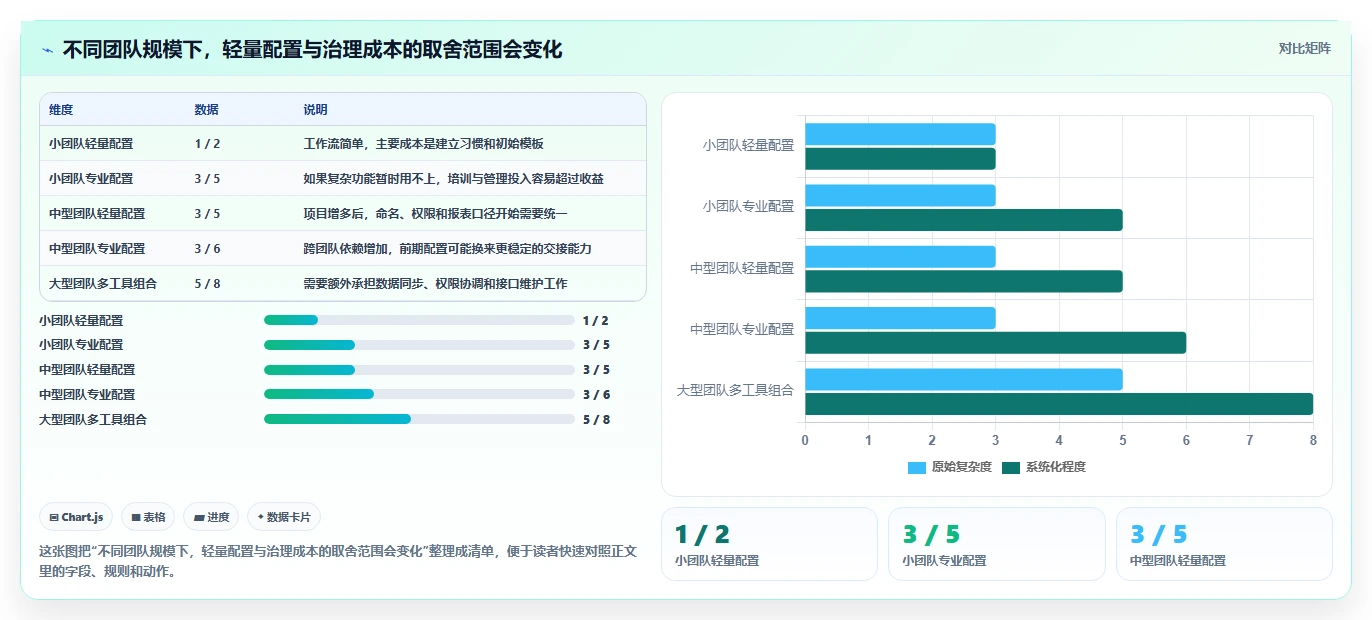1372x620 pixels.
Task: Click the 3 / 6 value beside the progress bars
Action: [596, 395]
